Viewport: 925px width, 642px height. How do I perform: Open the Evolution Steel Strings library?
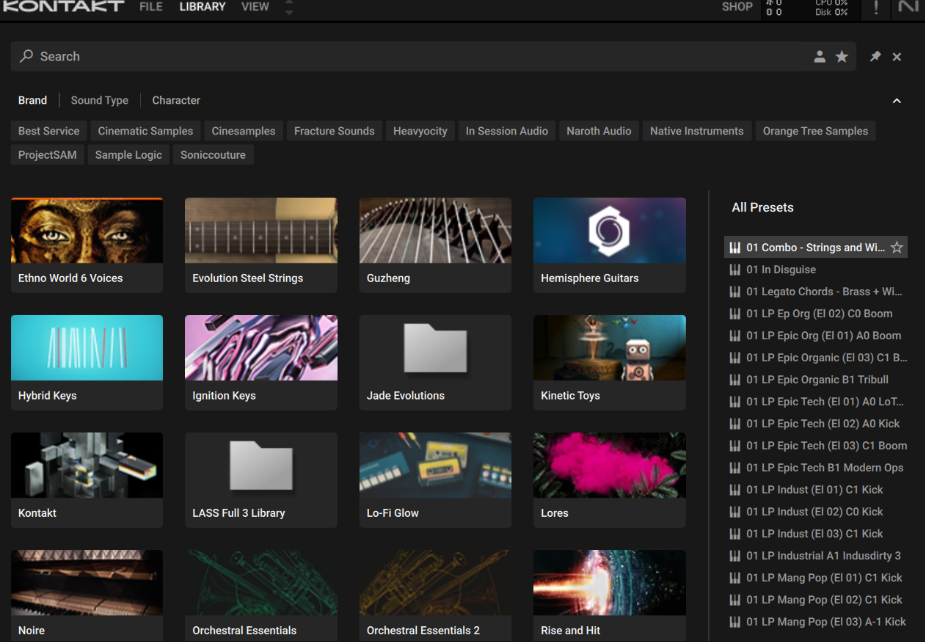[x=261, y=245]
